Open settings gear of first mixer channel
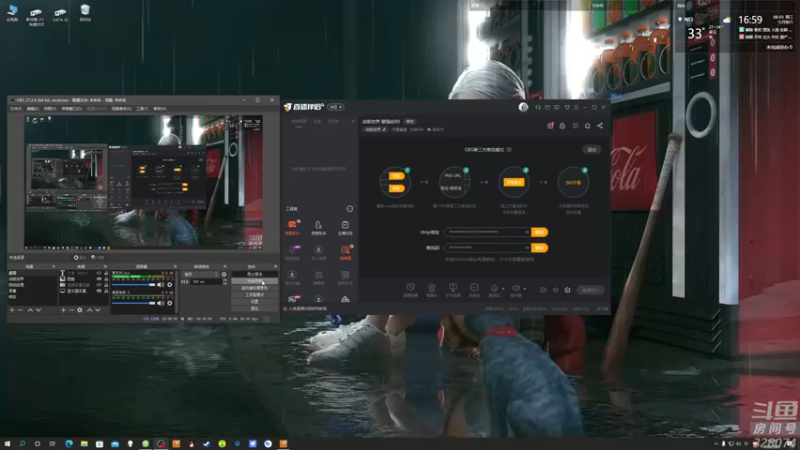This screenshot has height=450, width=800. click(169, 285)
